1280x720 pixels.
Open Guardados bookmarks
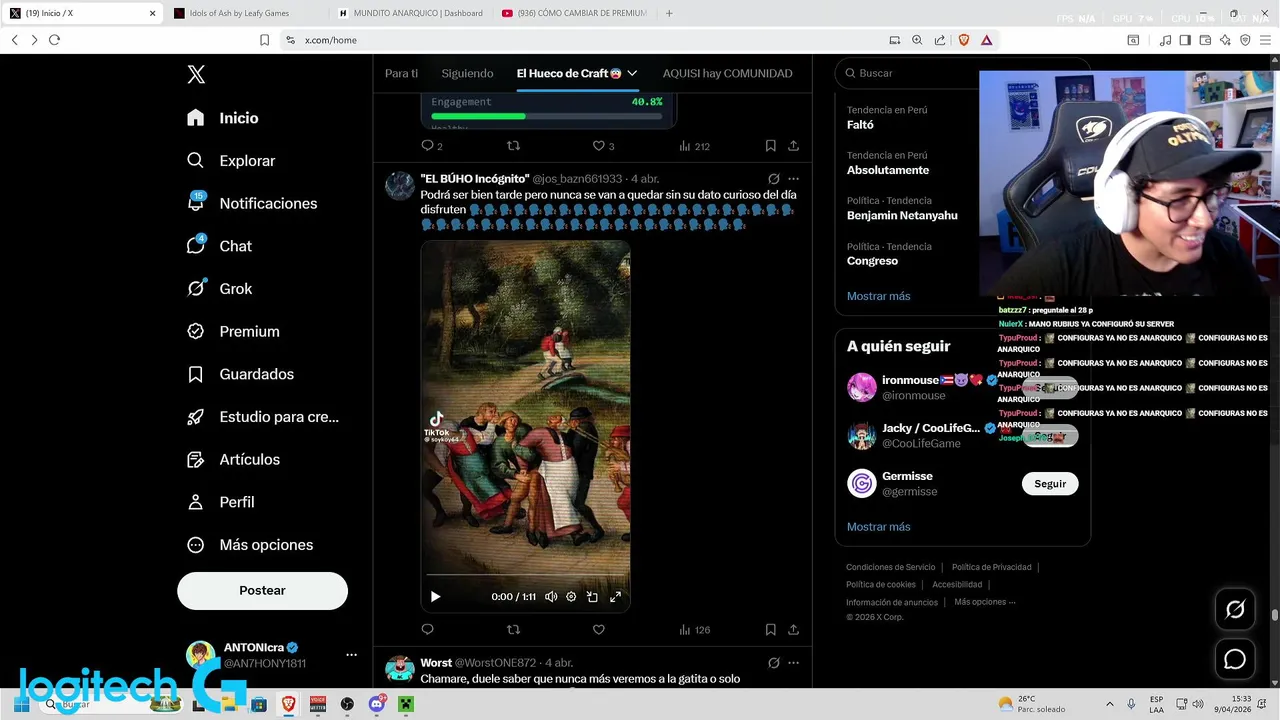click(x=240, y=374)
